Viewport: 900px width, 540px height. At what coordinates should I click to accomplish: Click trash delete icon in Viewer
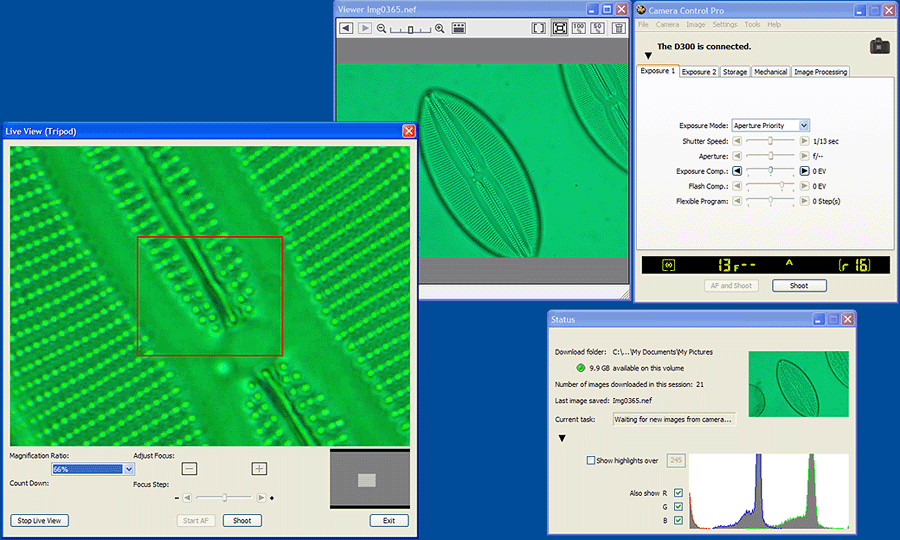point(618,28)
